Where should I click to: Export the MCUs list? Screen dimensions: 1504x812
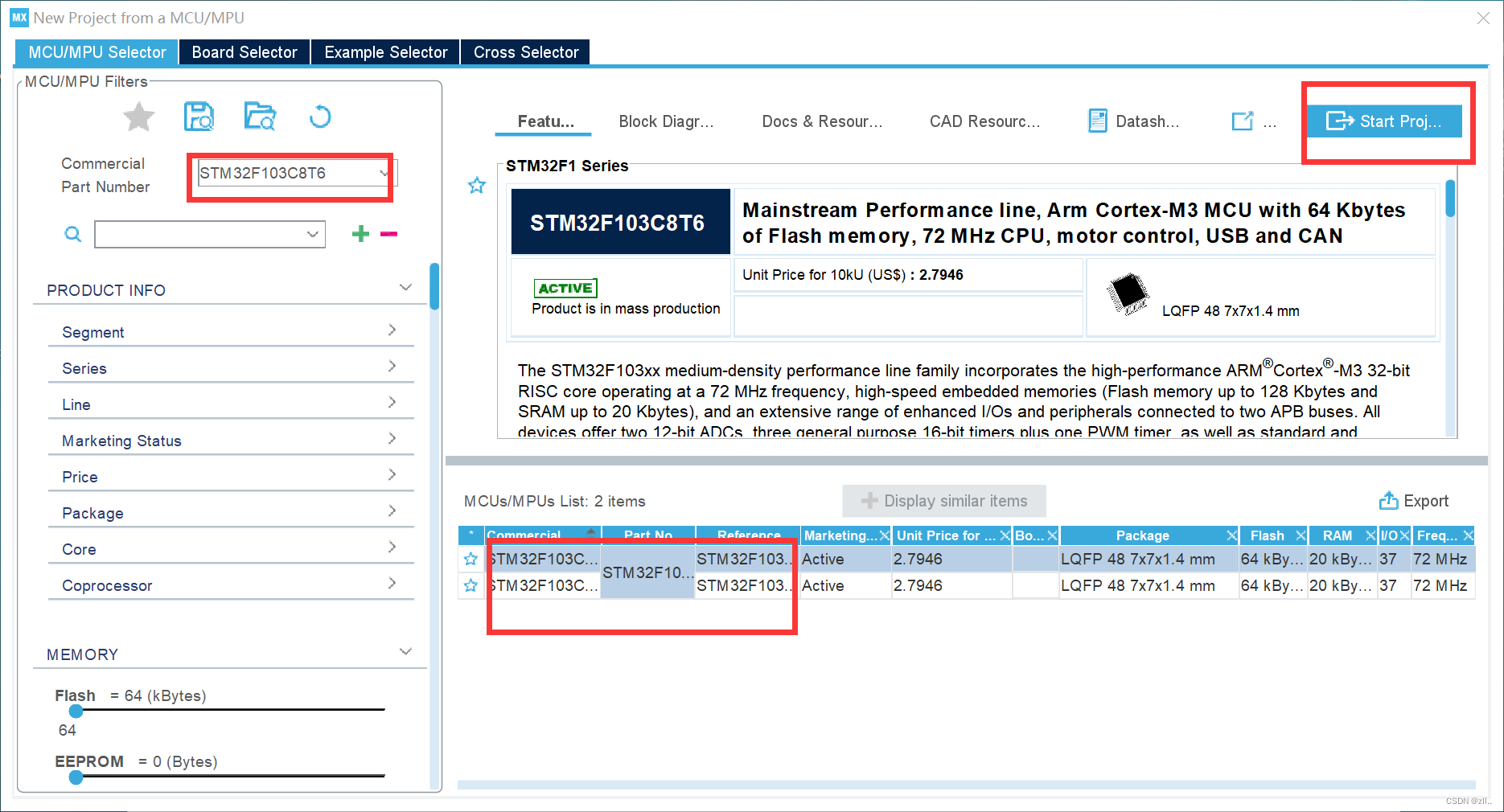coord(1414,501)
